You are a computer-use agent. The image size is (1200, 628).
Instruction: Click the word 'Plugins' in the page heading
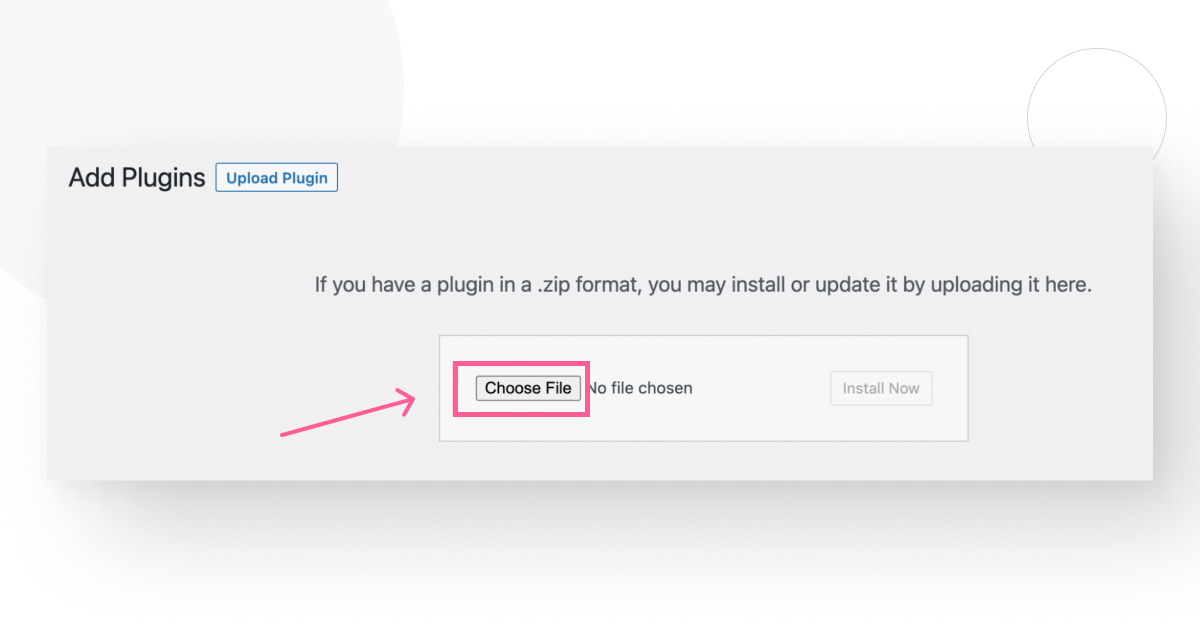tap(163, 178)
